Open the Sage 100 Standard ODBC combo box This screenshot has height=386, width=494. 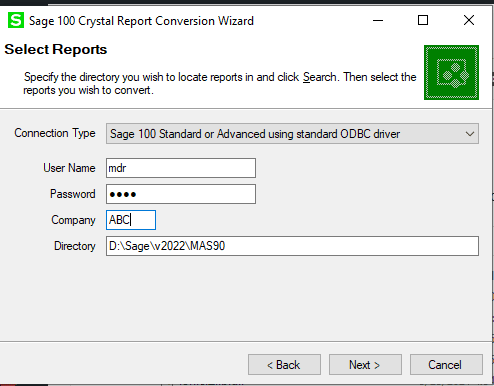coord(292,134)
